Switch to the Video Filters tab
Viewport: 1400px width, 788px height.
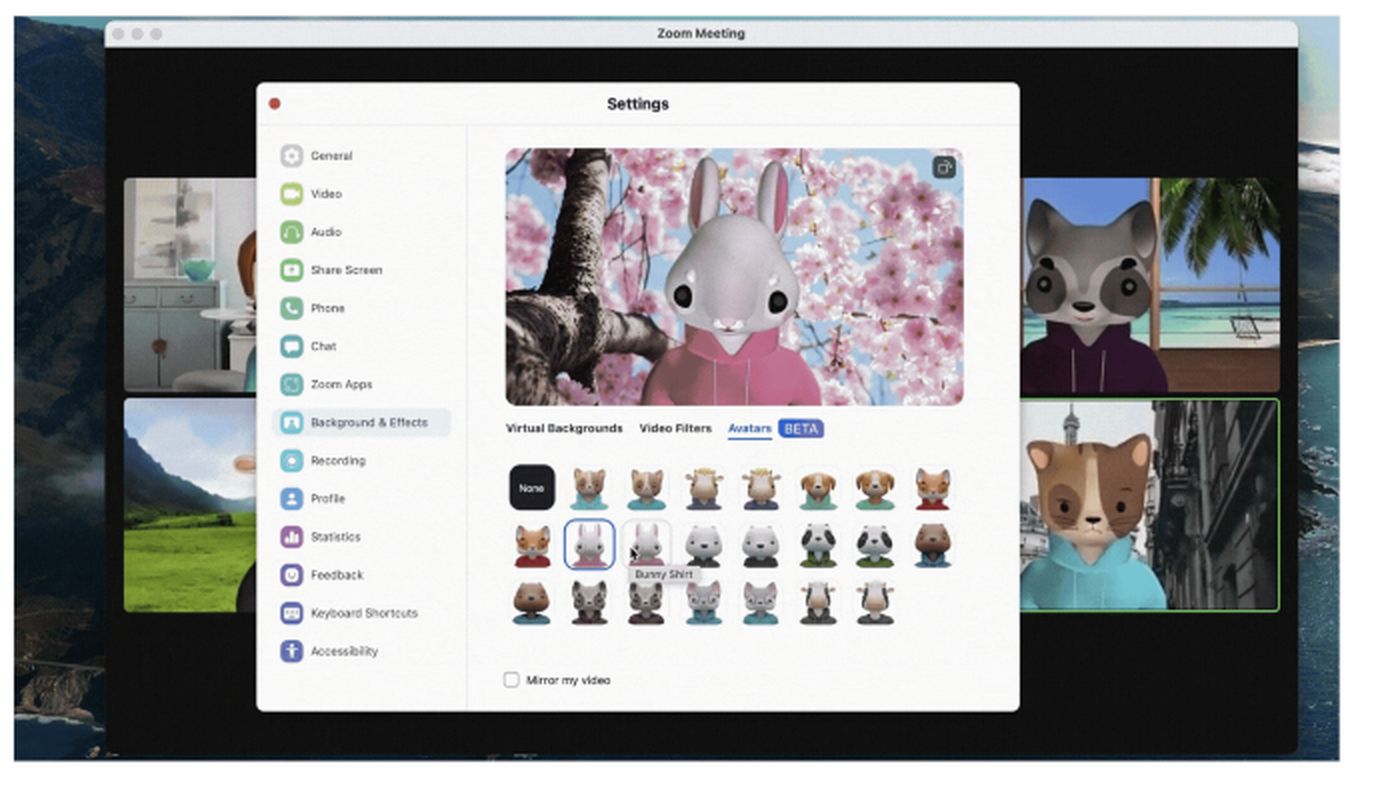pyautogui.click(x=676, y=428)
